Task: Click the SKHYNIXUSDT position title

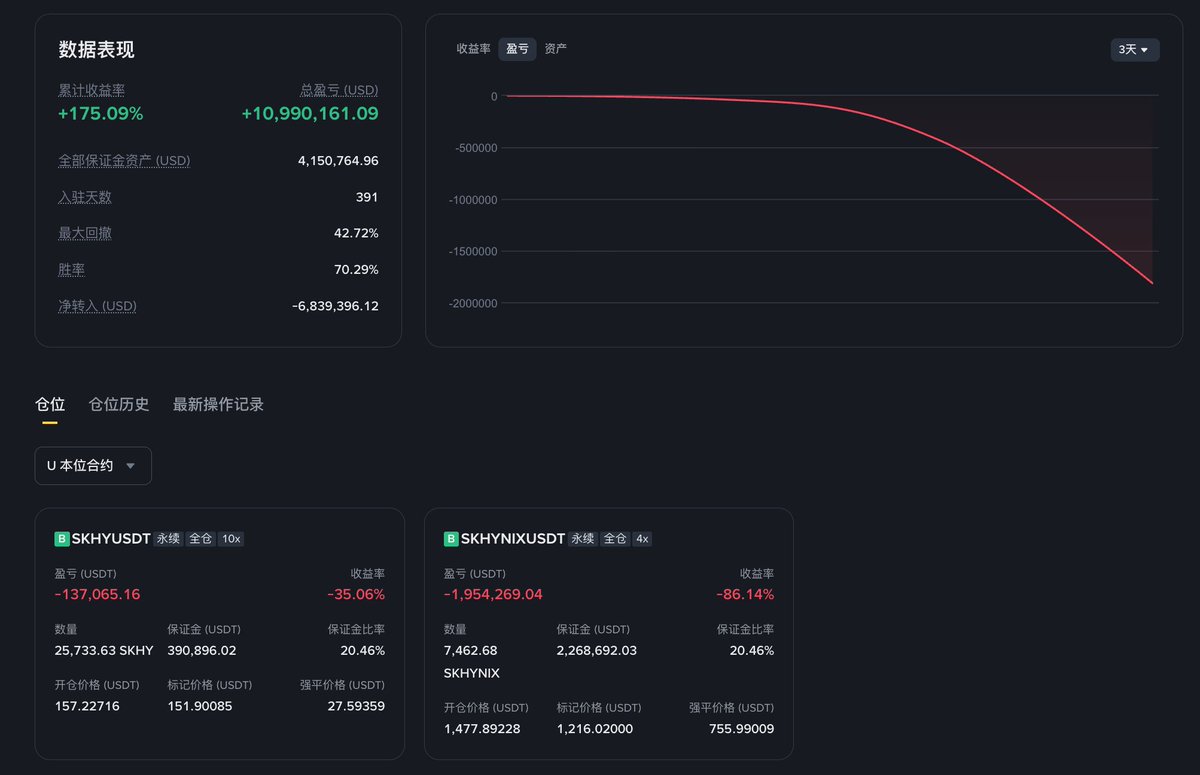Action: tap(513, 539)
